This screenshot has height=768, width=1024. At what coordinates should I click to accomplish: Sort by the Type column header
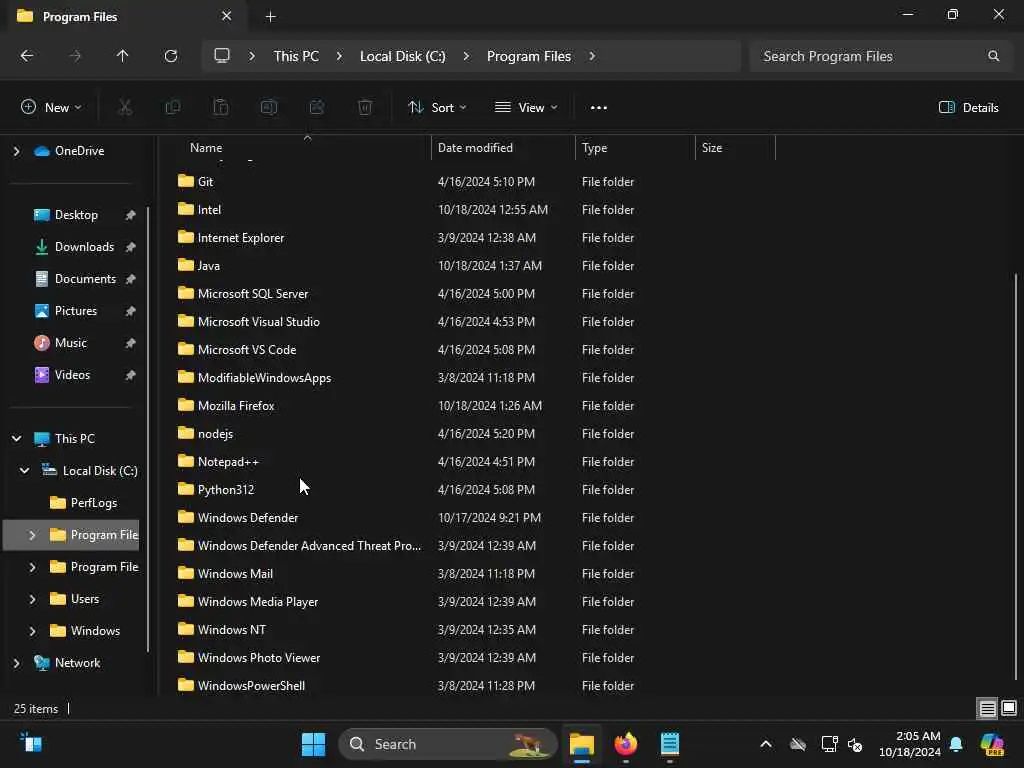click(635, 148)
